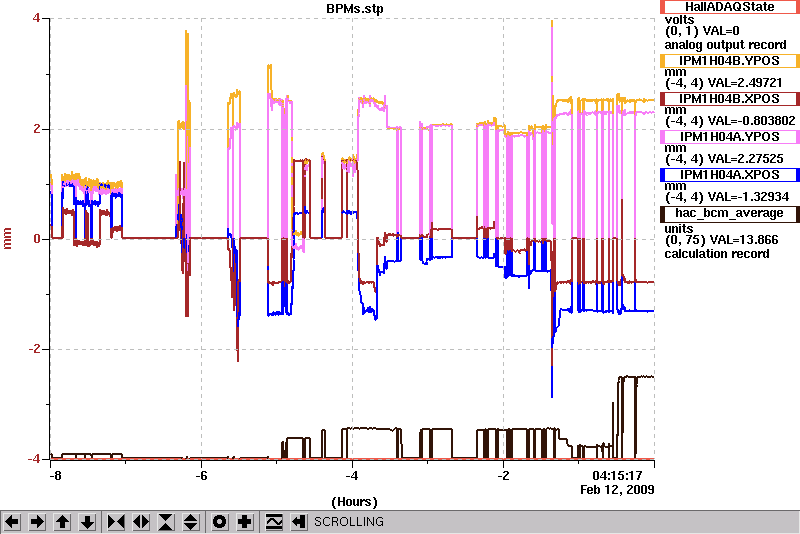
Task: Click the mm y-axis unit label
Action: [7, 239]
